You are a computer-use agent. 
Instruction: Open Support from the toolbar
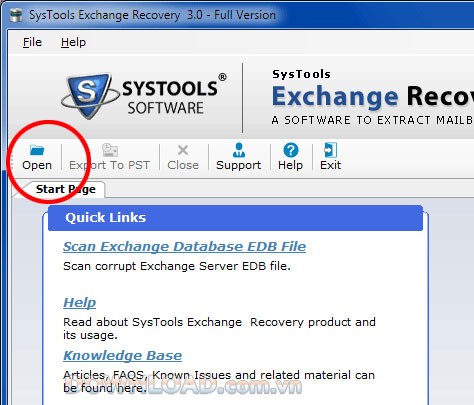(x=238, y=157)
